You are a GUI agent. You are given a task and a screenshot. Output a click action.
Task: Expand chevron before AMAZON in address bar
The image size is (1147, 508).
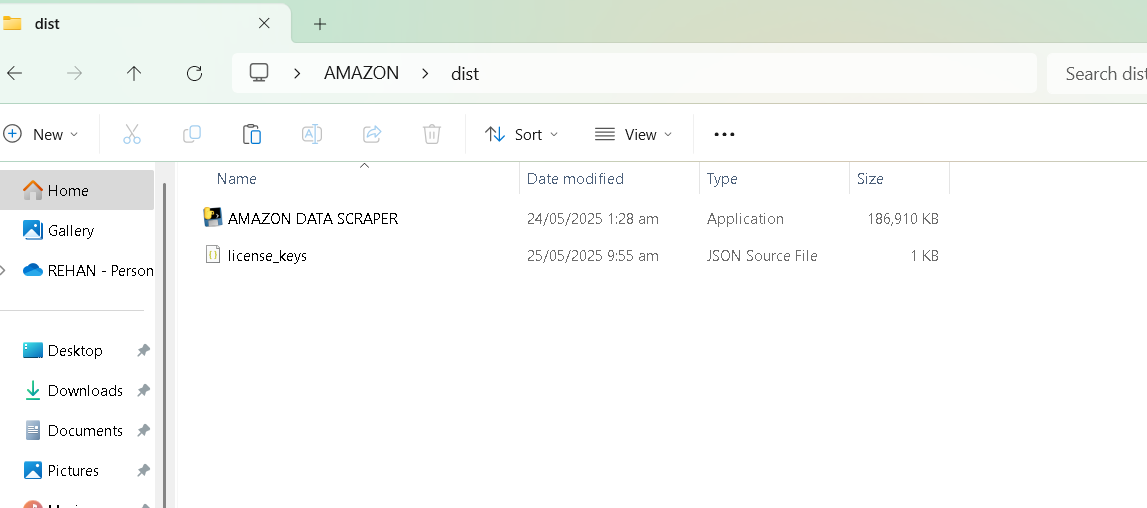tap(297, 73)
